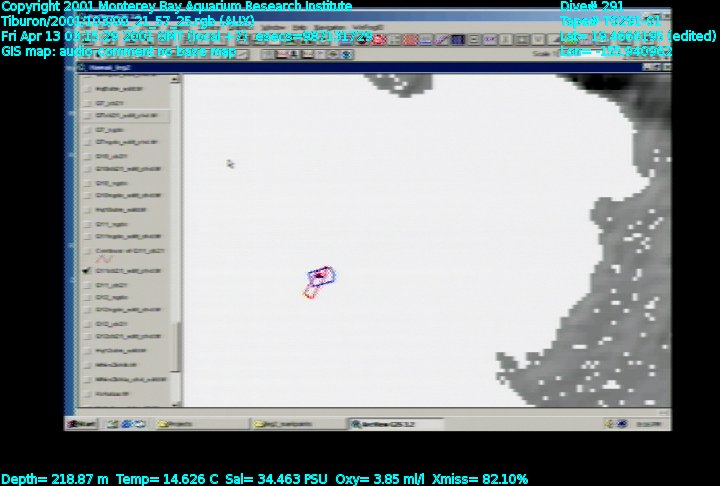Click the red contour line symbol in legend

(100, 258)
